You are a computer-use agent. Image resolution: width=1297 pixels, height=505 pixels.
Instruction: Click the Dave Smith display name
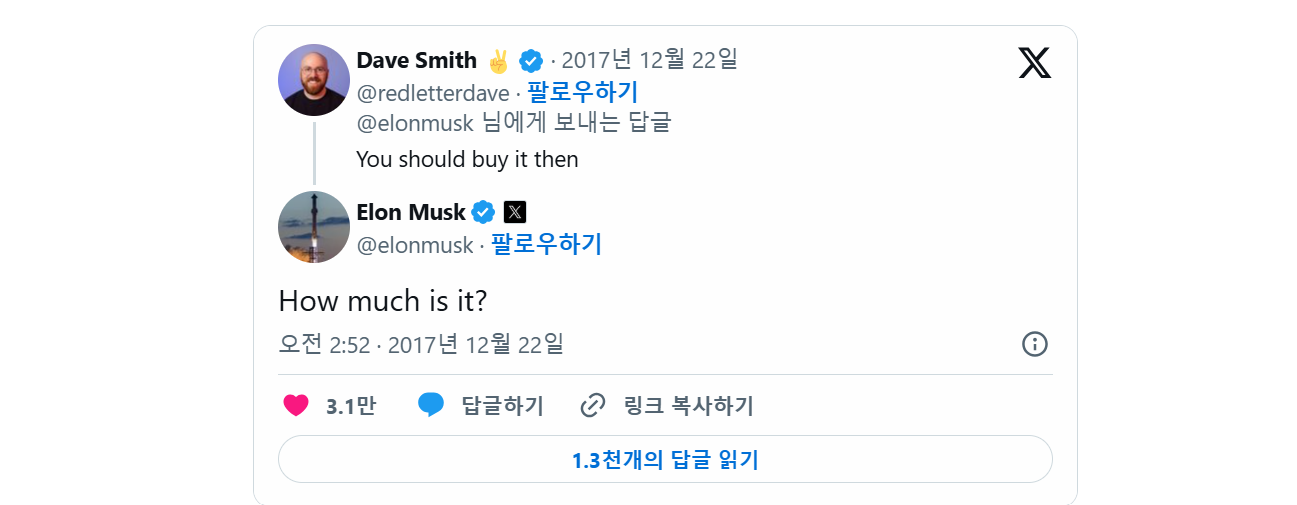(416, 61)
